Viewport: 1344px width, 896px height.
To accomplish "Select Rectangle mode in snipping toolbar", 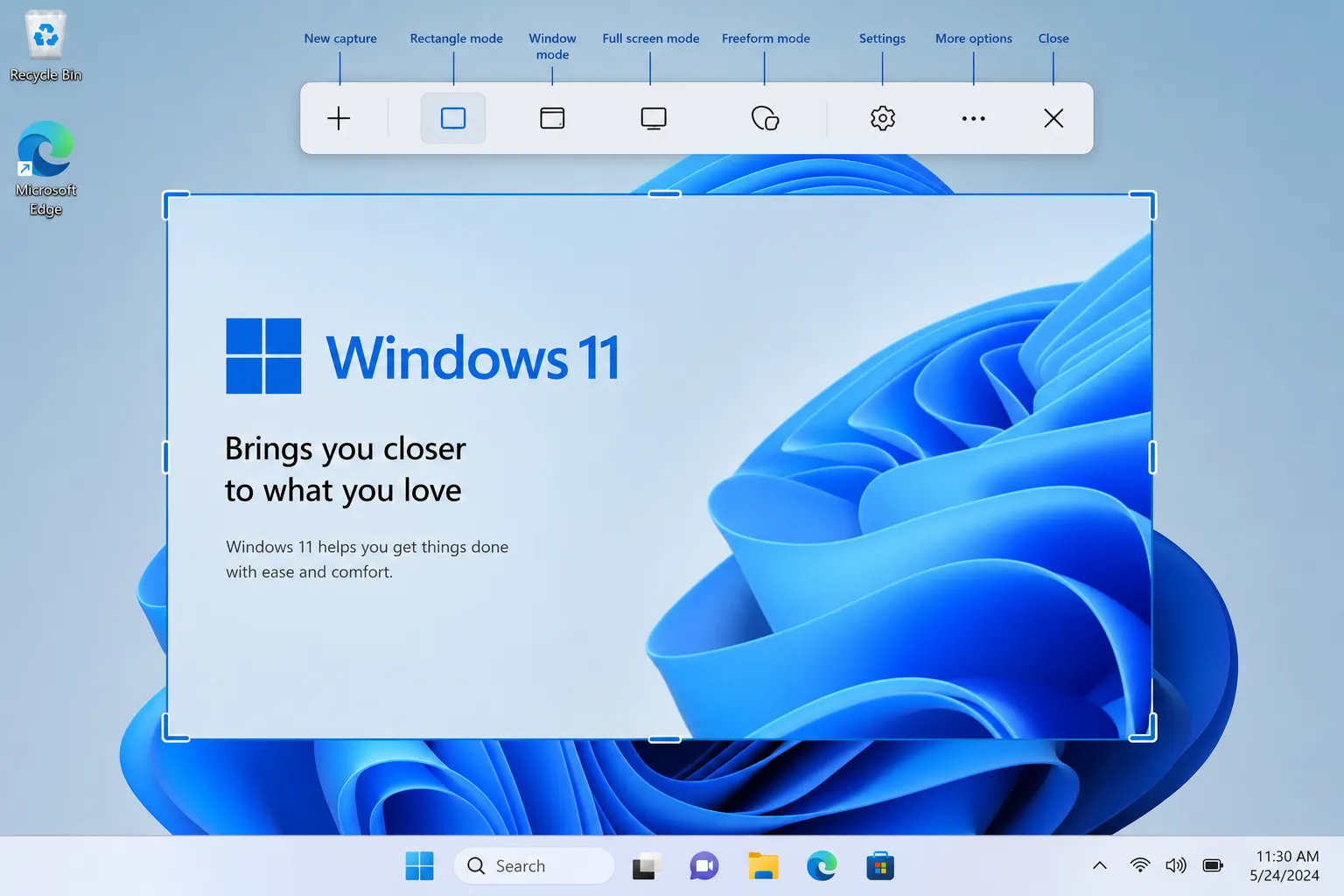I will (x=453, y=118).
